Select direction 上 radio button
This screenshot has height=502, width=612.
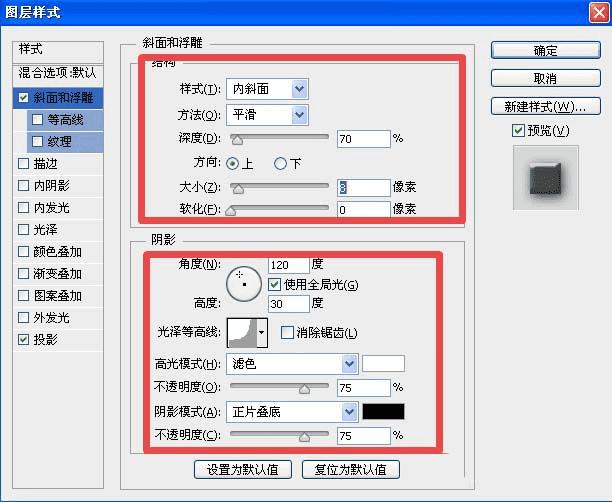(x=232, y=163)
